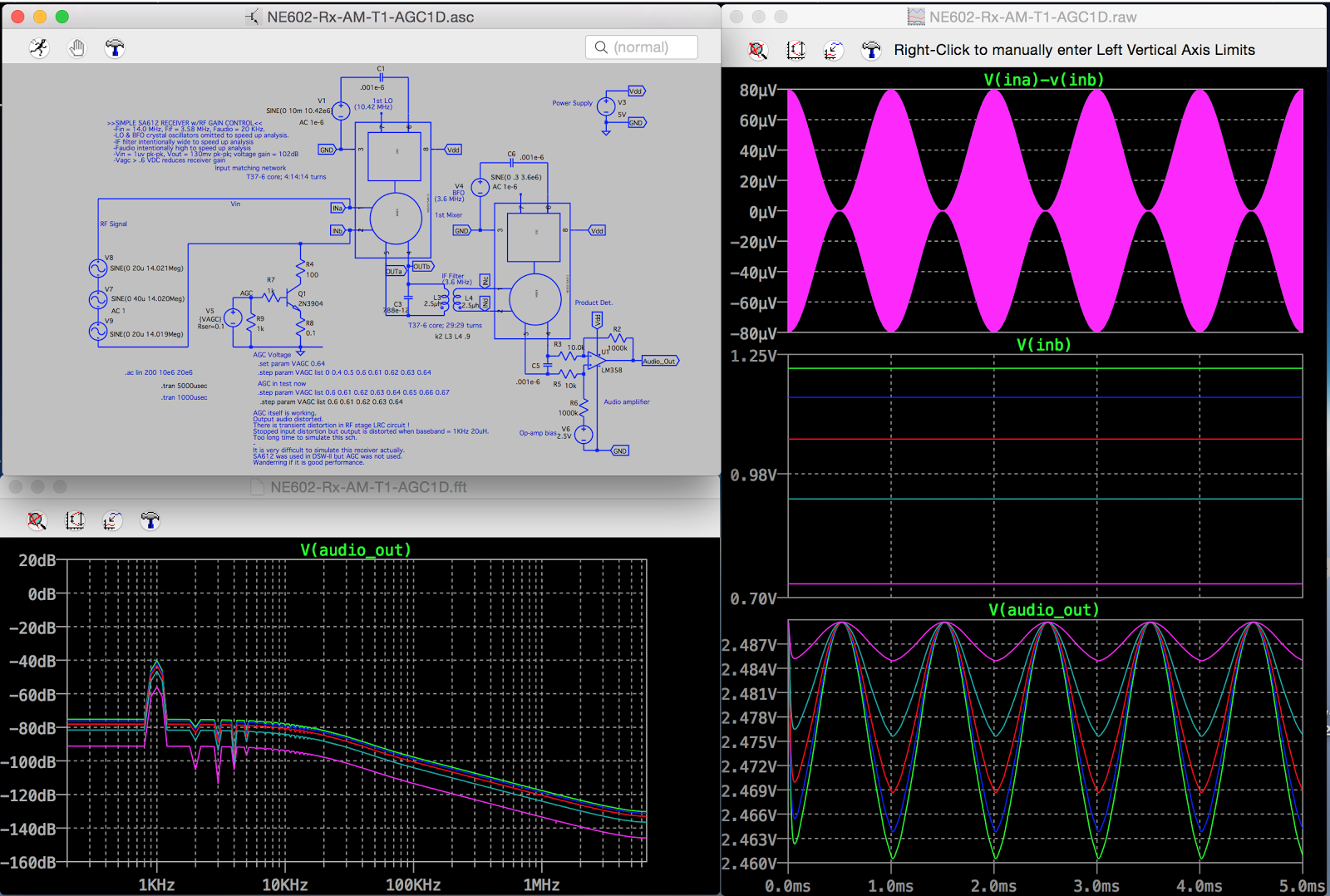This screenshot has height=896, width=1330.
Task: Click the NE602-Rx-AM-T1-AGC1D.raw window title
Action: click(1032, 17)
